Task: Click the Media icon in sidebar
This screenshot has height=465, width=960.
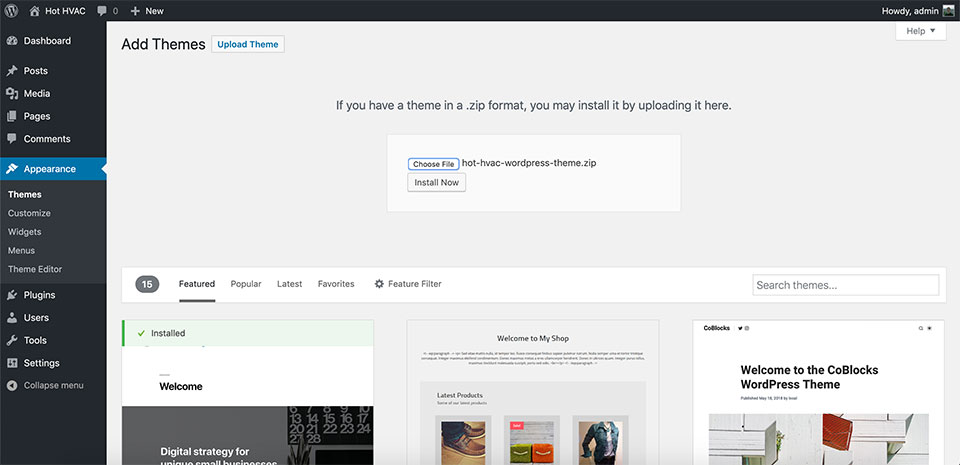Action: 12,94
